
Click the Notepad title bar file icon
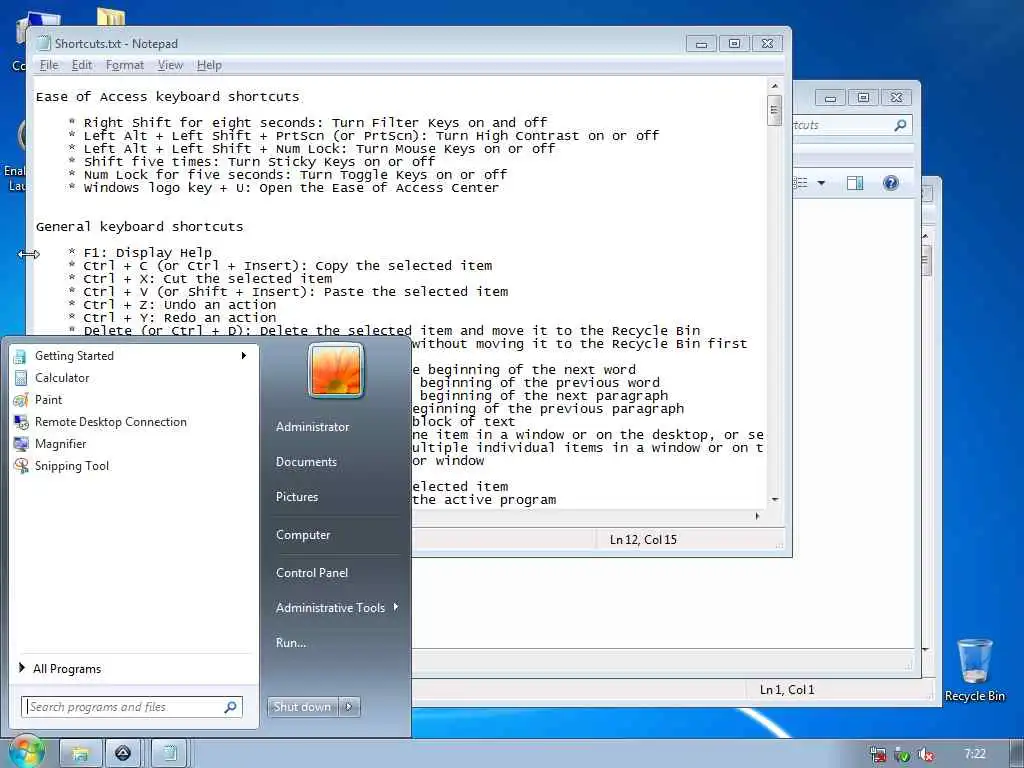(x=44, y=43)
